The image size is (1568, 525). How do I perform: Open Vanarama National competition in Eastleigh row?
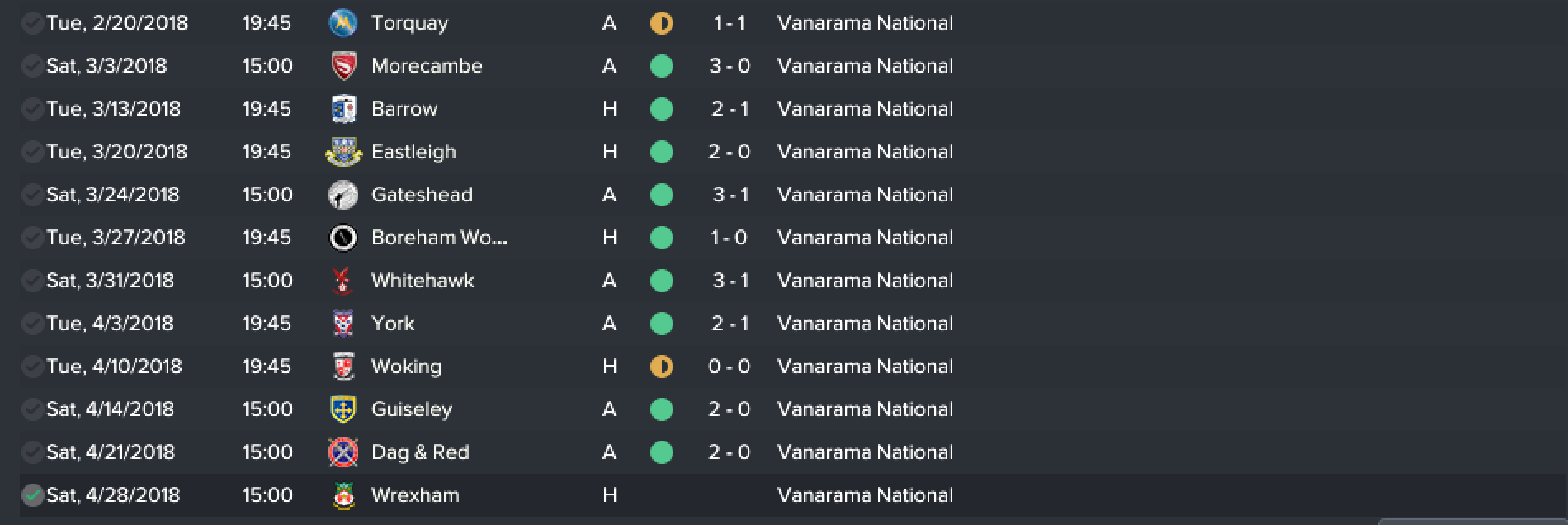click(x=865, y=152)
